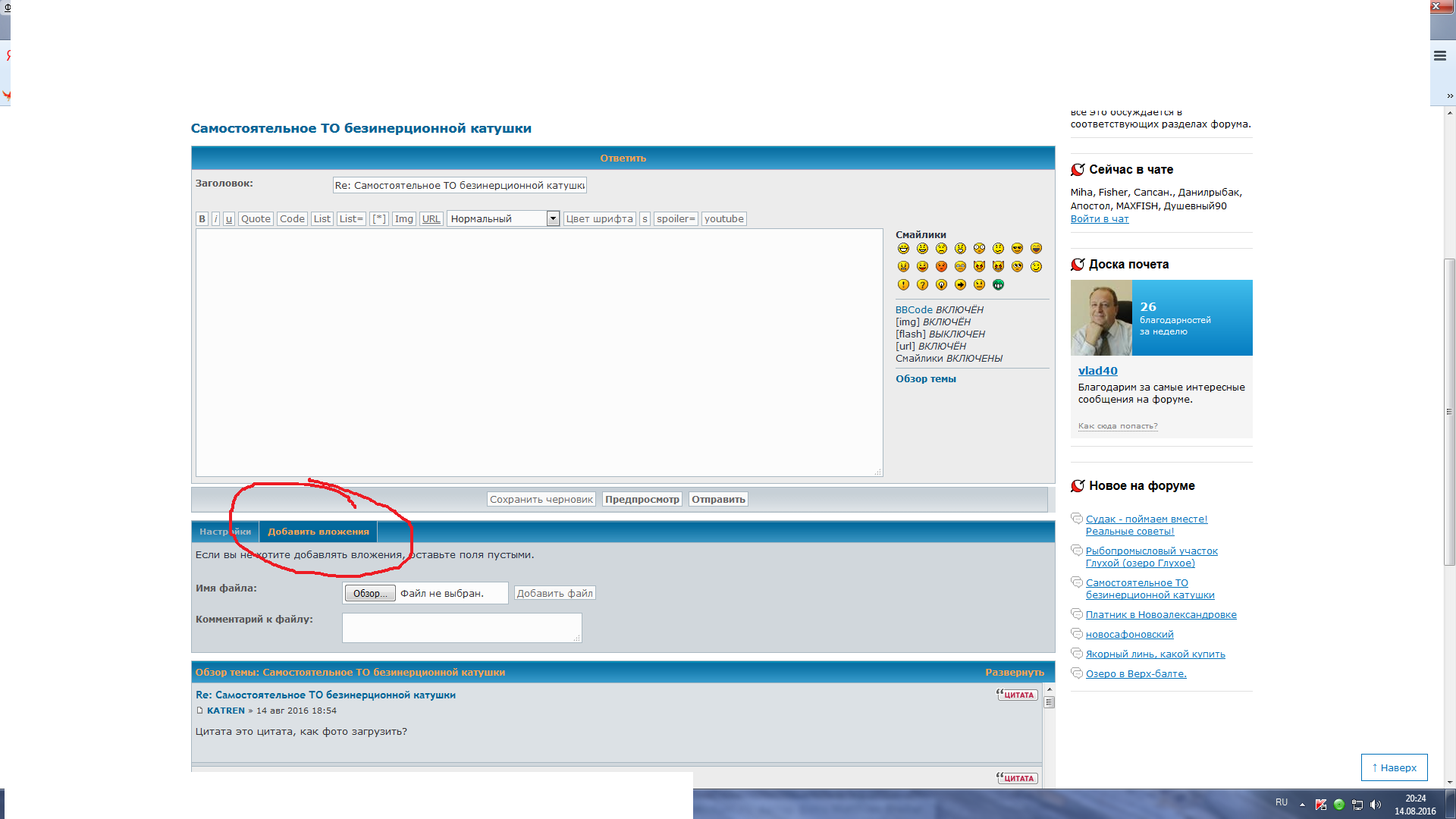Insert the winking smiley
The height and width of the screenshot is (819, 1456).
[1036, 267]
